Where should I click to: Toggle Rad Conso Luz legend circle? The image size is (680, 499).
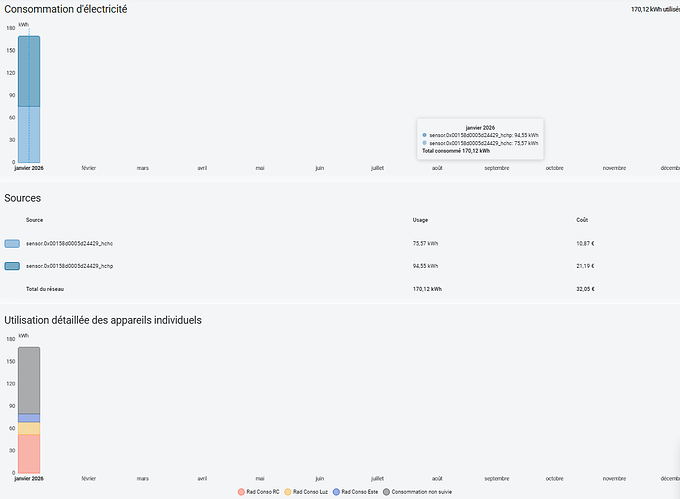click(x=288, y=492)
